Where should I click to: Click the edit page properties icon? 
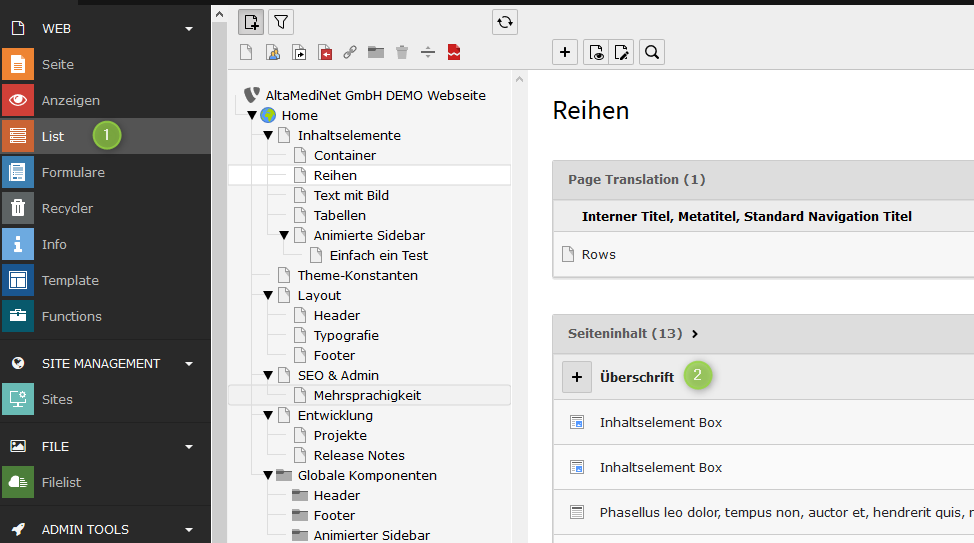(x=623, y=52)
